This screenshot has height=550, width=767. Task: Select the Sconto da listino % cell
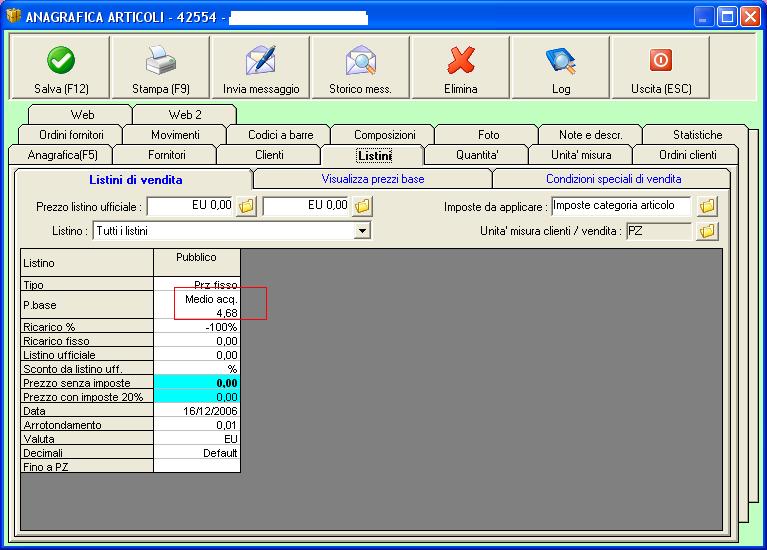[197, 368]
